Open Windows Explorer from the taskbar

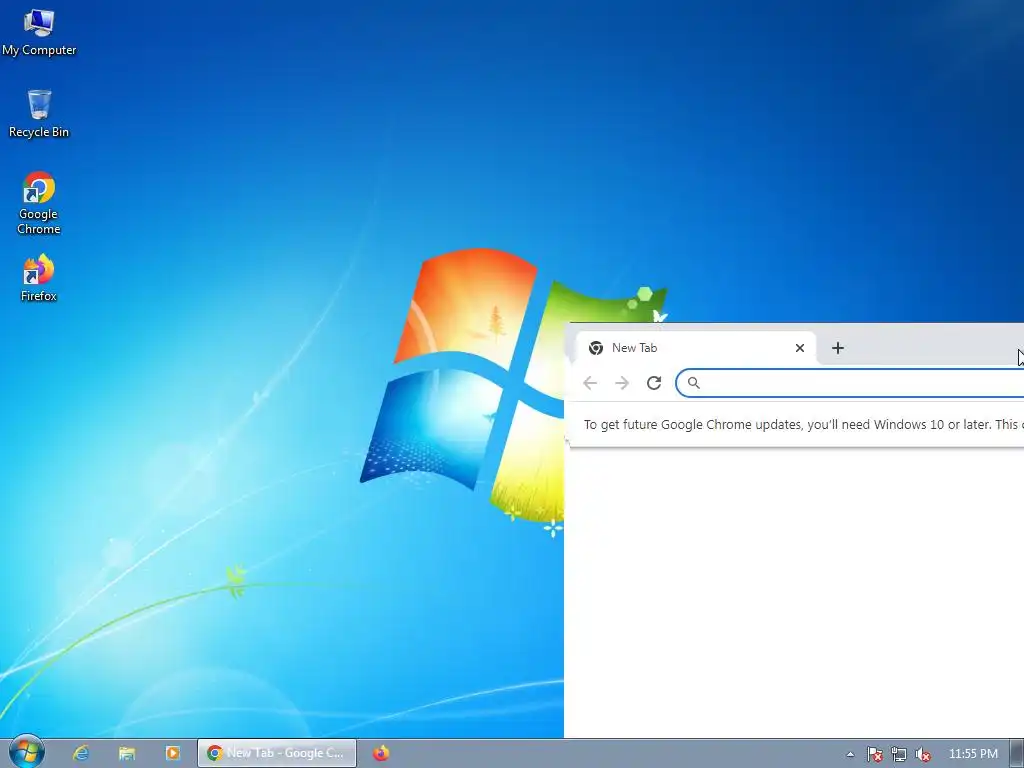(127, 753)
